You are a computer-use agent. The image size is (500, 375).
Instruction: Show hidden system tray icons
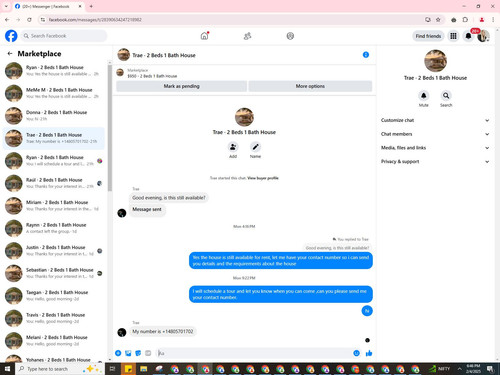pos(459,369)
